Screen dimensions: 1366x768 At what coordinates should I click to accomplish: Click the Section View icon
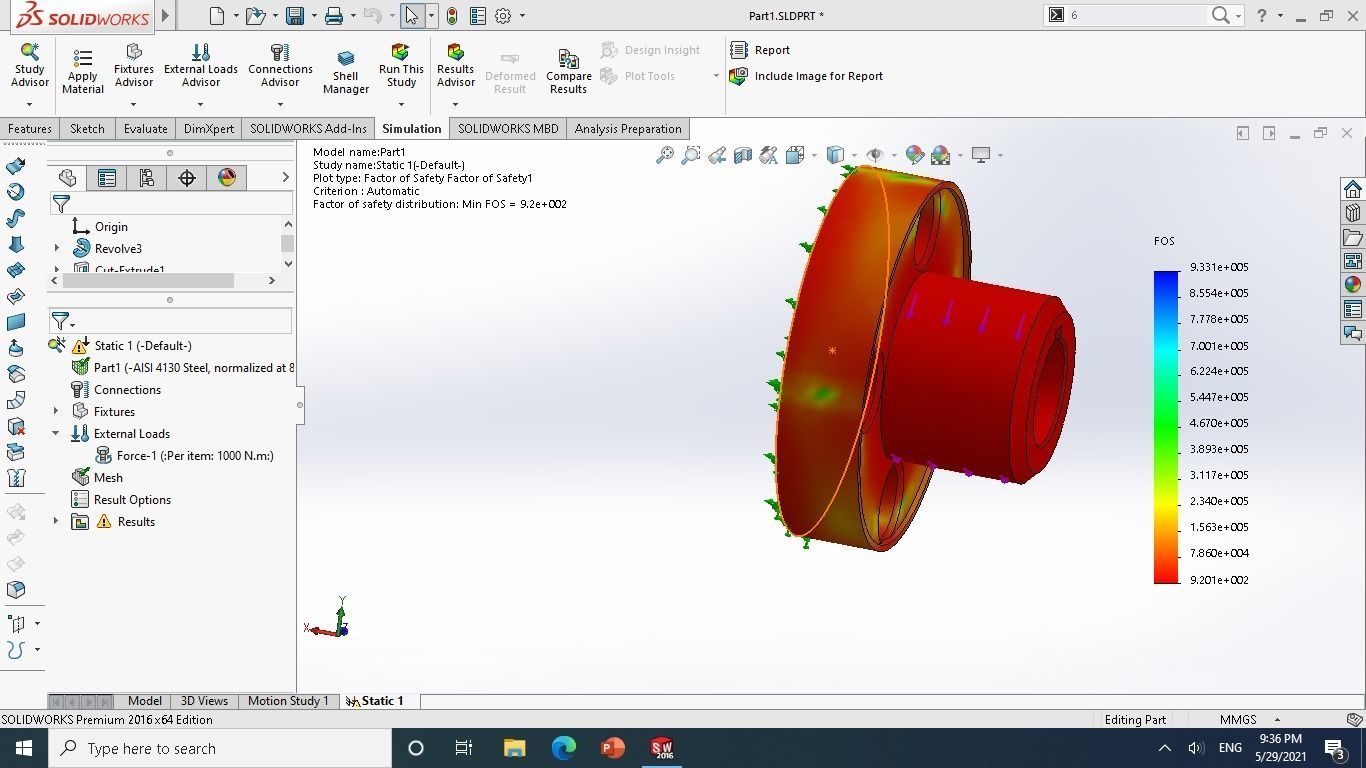(743, 155)
